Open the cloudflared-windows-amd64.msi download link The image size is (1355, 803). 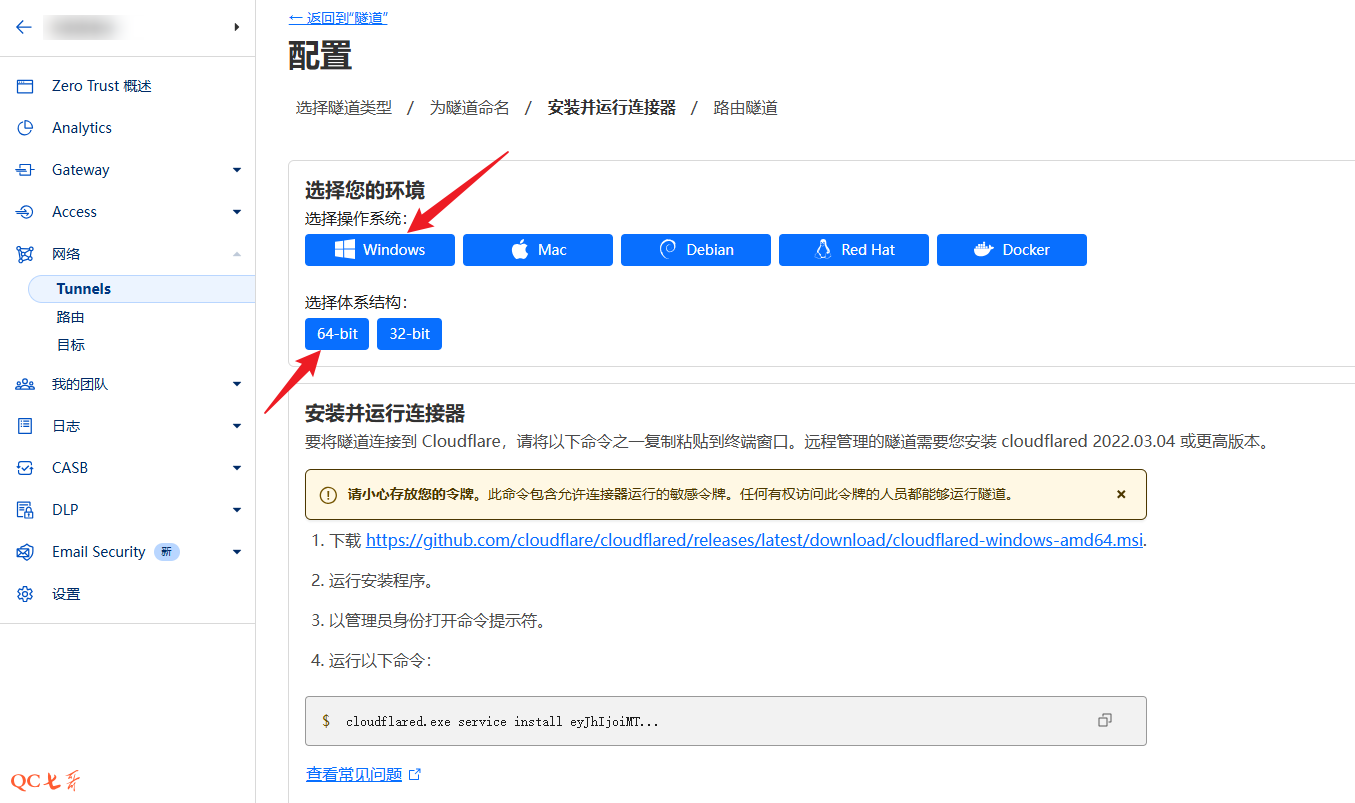[x=753, y=540]
